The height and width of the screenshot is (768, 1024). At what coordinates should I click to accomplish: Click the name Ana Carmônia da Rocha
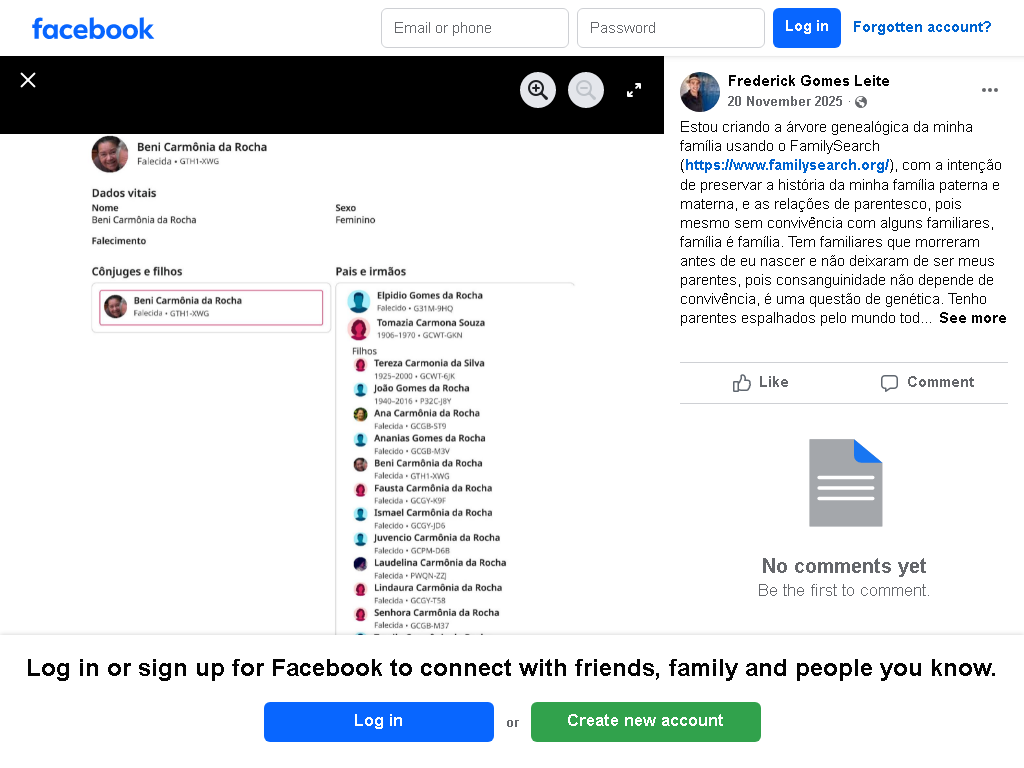(x=427, y=413)
